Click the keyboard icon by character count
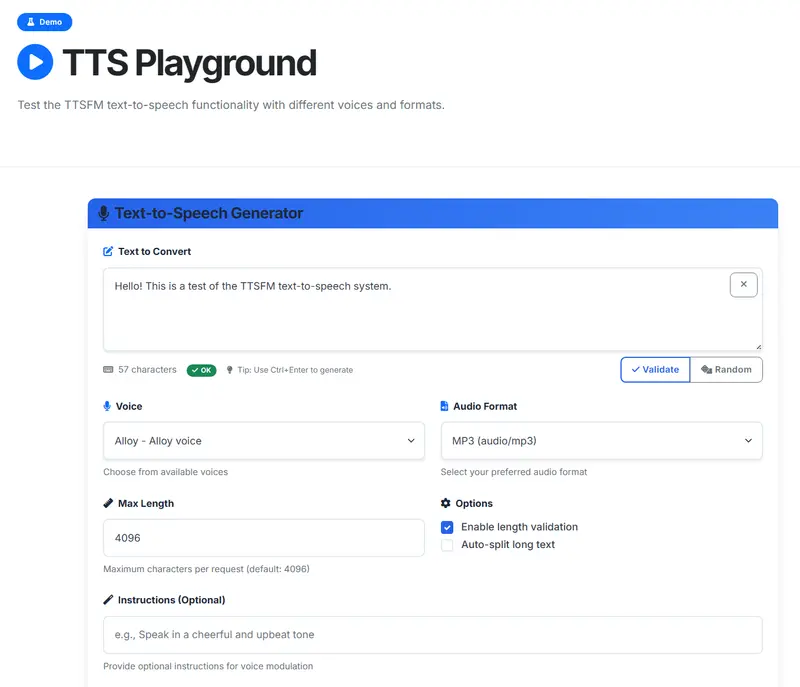This screenshot has width=800, height=687. pos(108,370)
